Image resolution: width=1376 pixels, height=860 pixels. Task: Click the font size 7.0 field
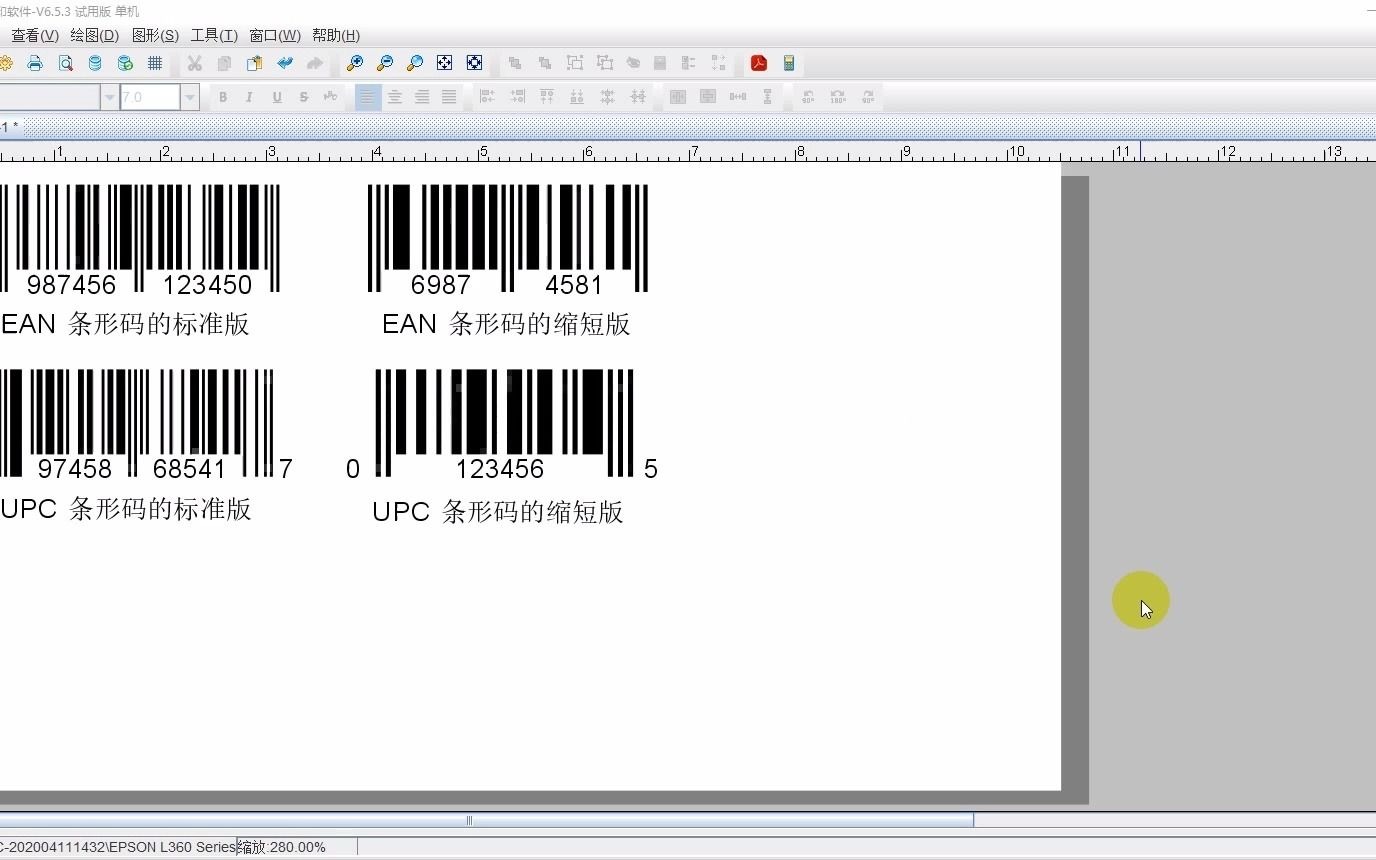(x=150, y=97)
